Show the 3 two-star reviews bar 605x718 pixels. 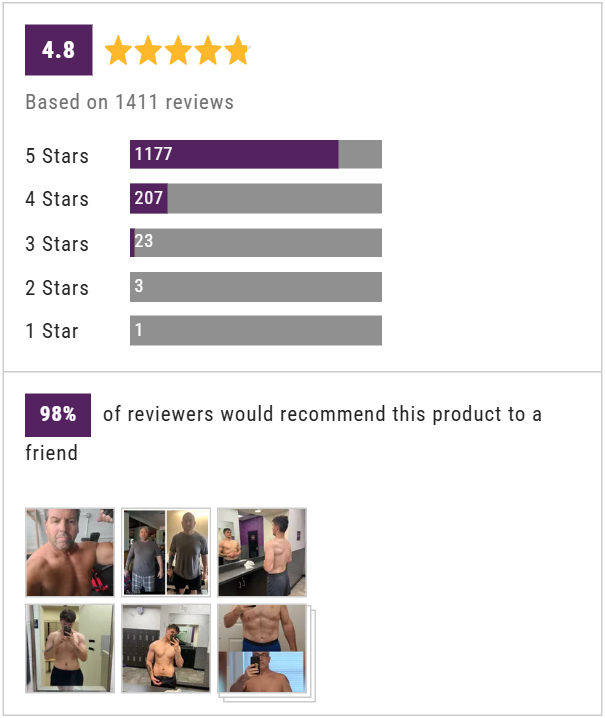coord(256,287)
